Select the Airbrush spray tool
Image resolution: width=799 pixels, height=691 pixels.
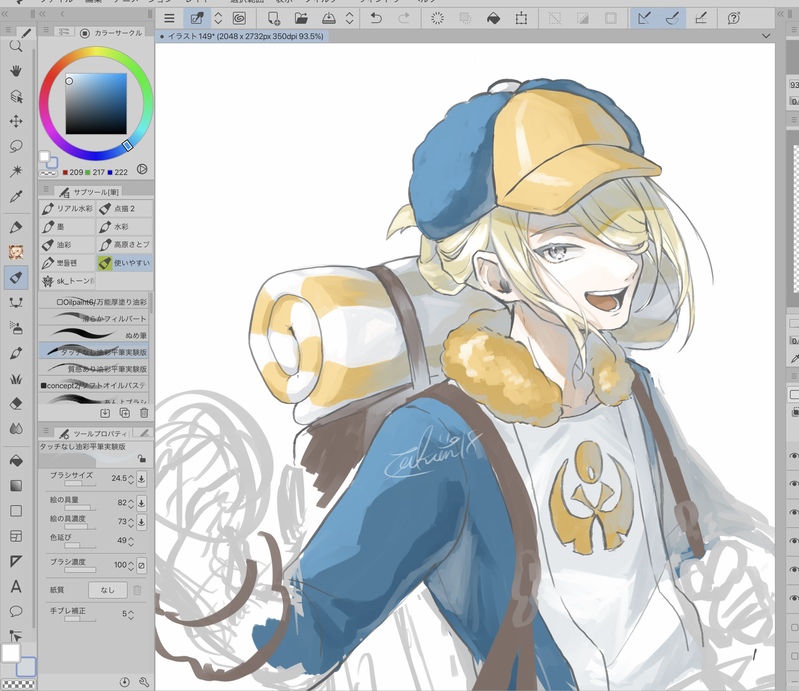16,328
